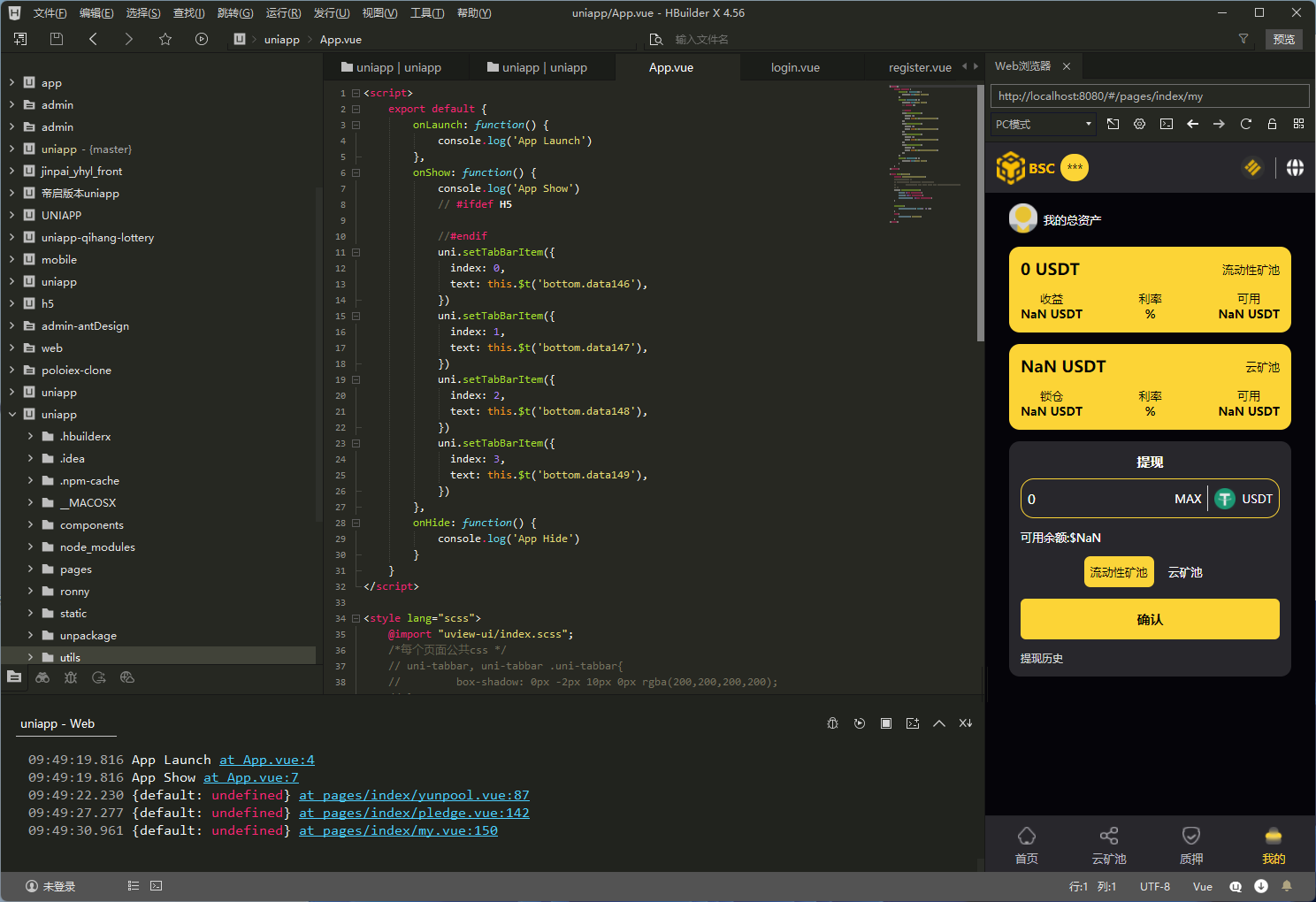Screen dimensions: 1316x902
Task: Click the notification bell in status bar
Action: coord(1287,886)
